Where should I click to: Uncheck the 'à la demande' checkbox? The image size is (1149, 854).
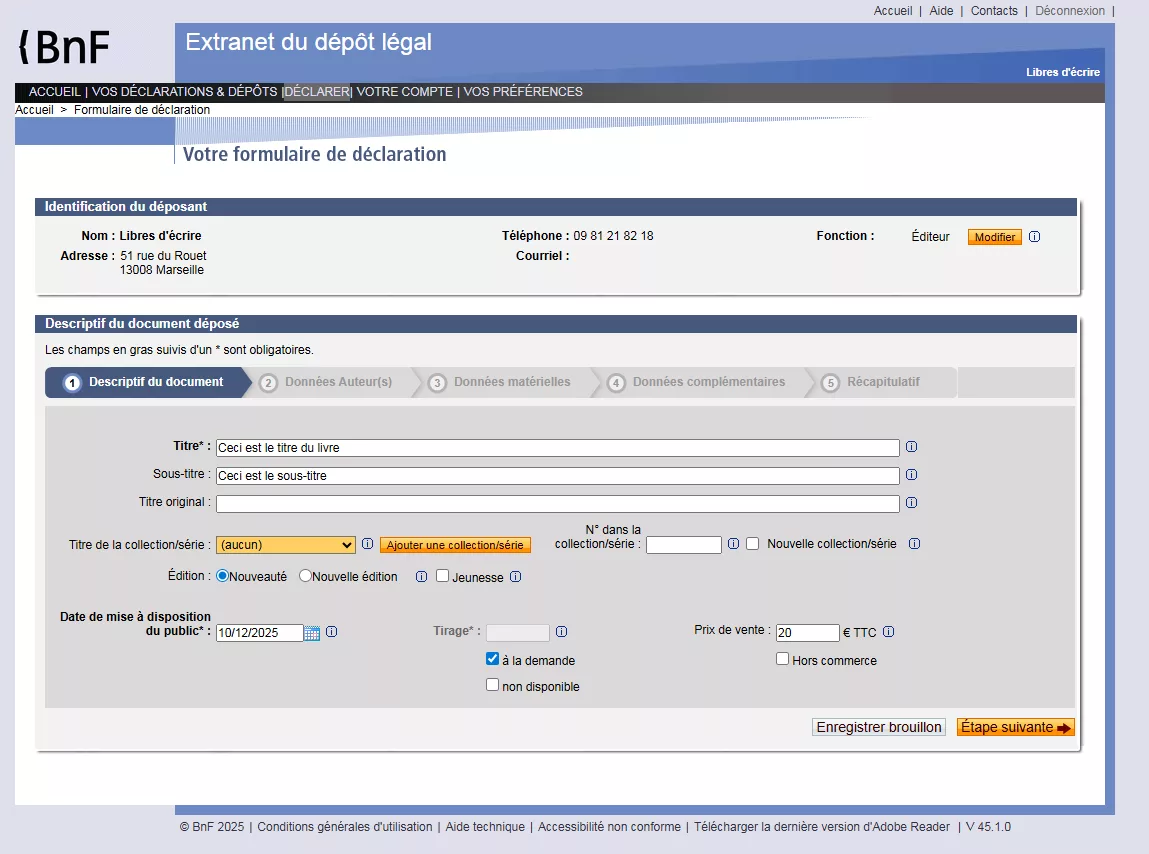click(492, 660)
